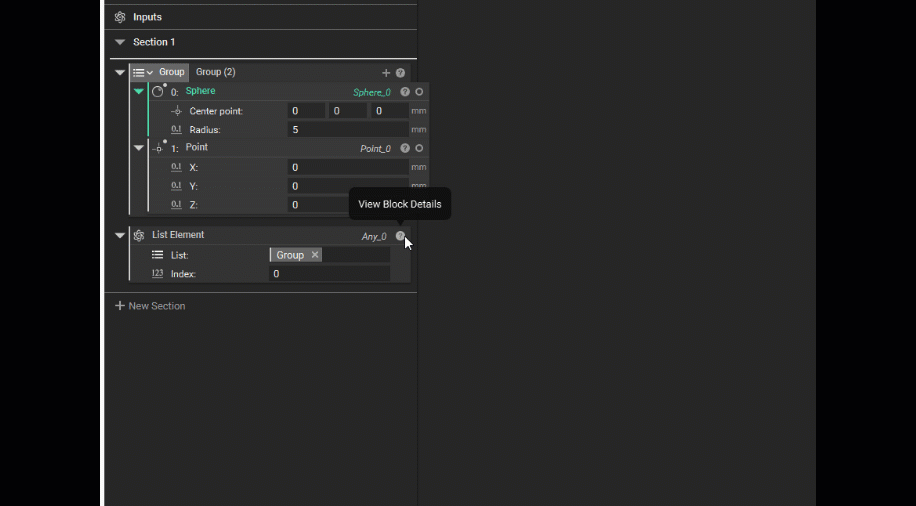This screenshot has width=916, height=506.
Task: Collapse the Point block
Action: [x=138, y=148]
